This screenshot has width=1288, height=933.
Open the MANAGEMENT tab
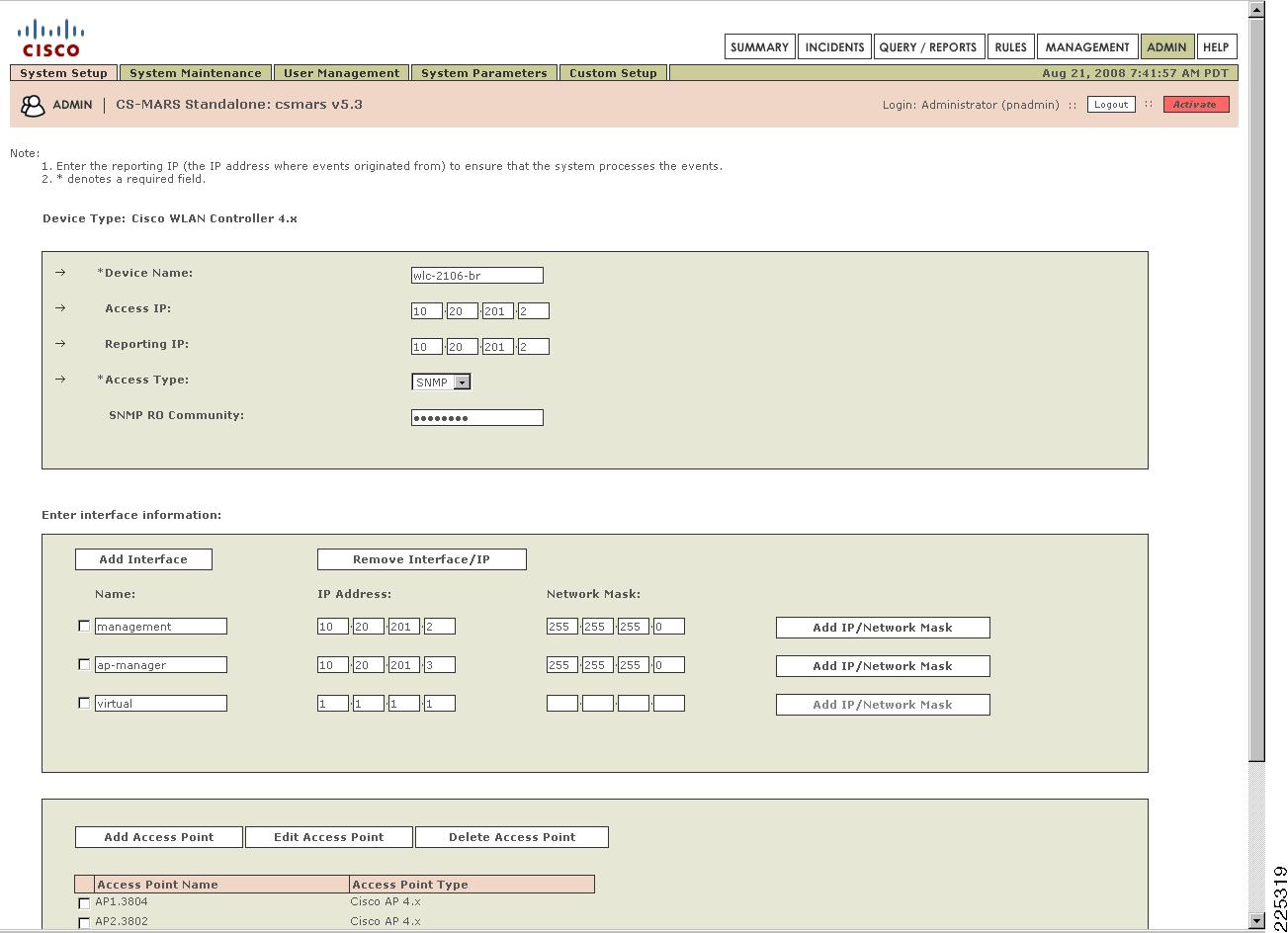click(1087, 46)
